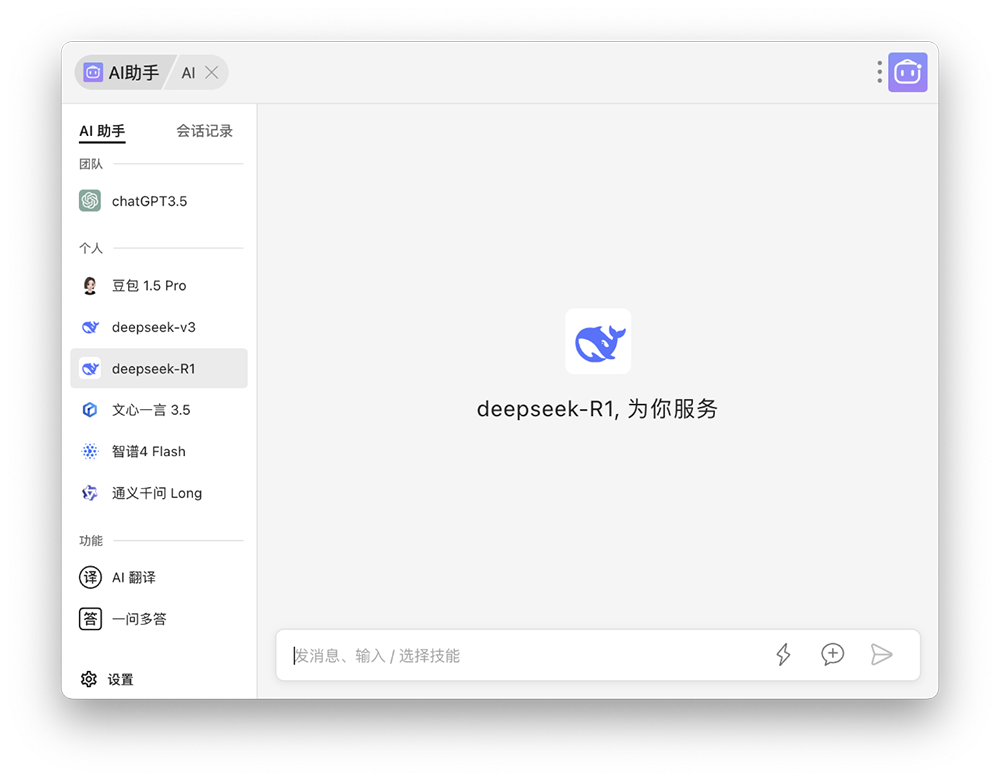Click the 智谱4 Flash dotted icon
The image size is (1000, 781).
[90, 451]
